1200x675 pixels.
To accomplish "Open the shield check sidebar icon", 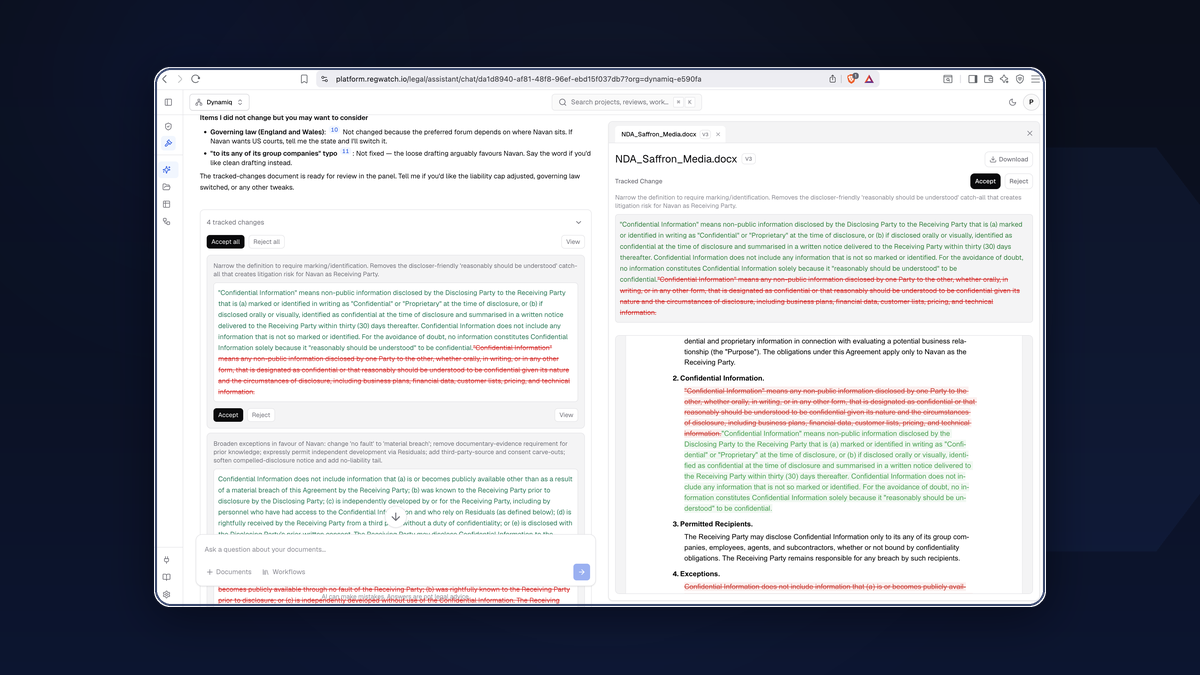I will click(x=168, y=126).
